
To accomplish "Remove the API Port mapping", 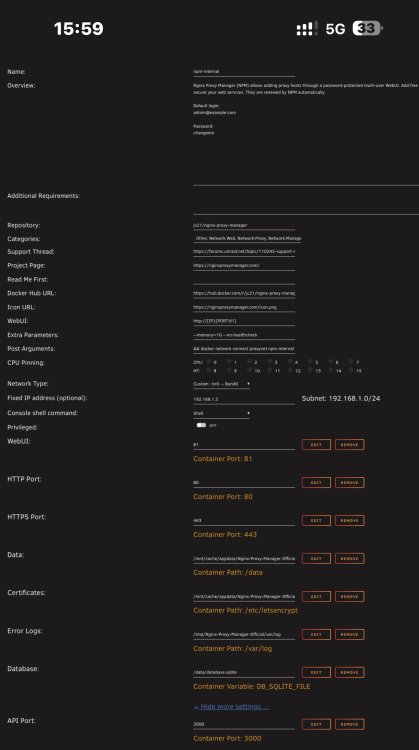I will coord(350,724).
